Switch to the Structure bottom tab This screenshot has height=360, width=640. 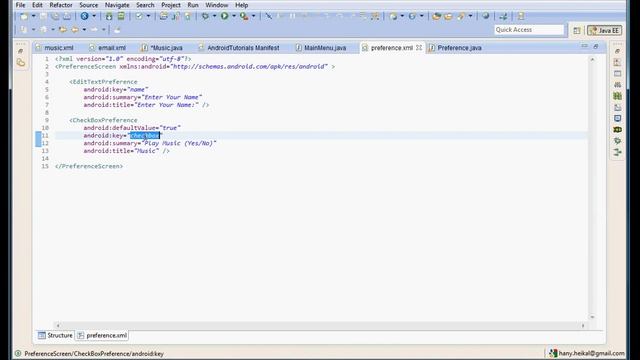(56, 336)
